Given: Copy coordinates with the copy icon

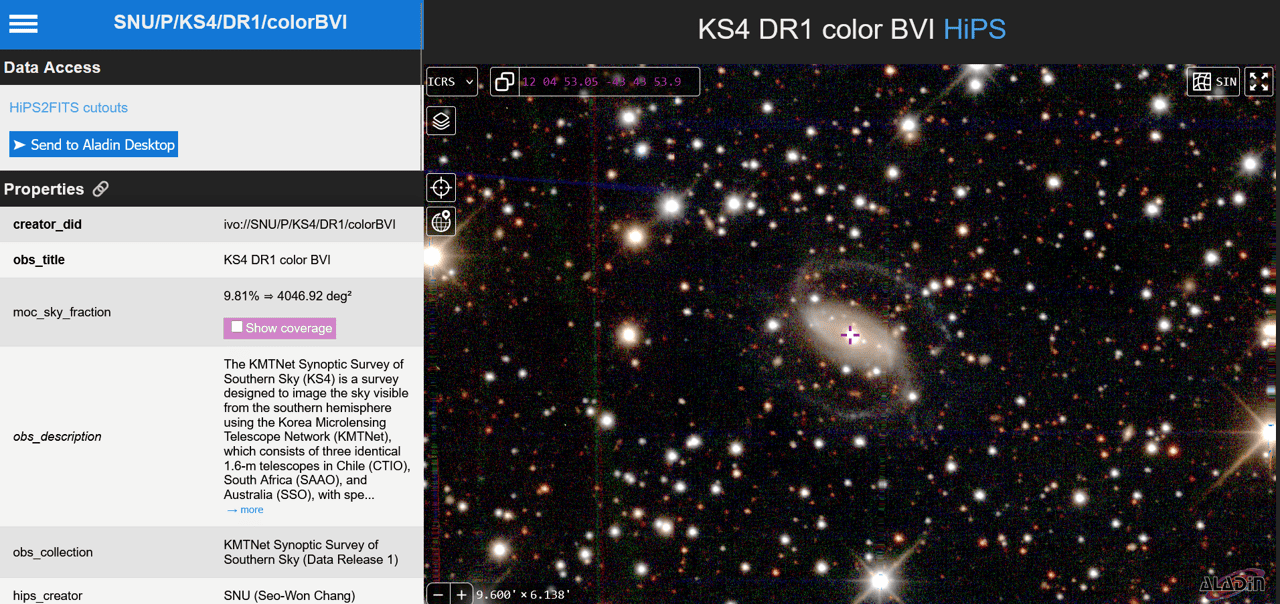Looking at the screenshot, I should click(x=505, y=82).
